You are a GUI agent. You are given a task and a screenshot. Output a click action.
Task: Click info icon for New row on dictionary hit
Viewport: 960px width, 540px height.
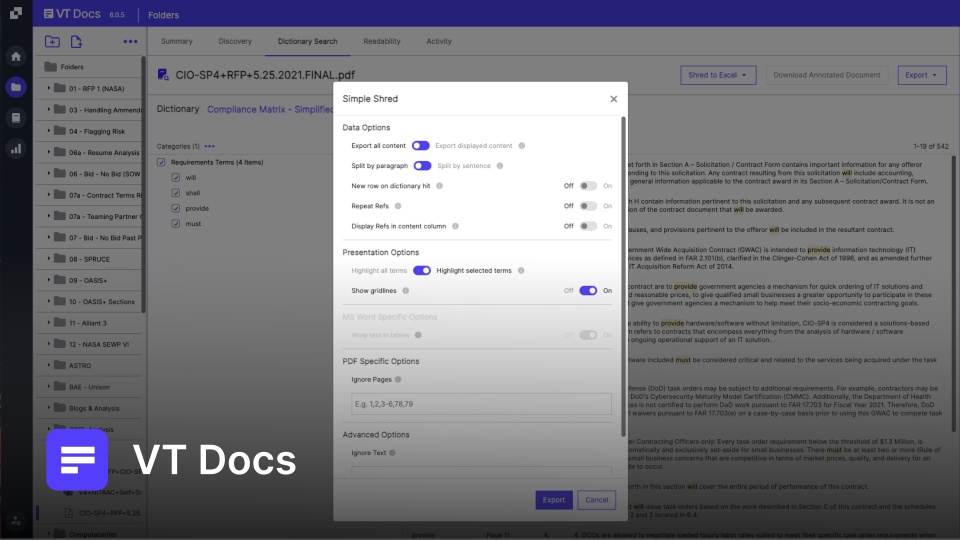click(440, 186)
